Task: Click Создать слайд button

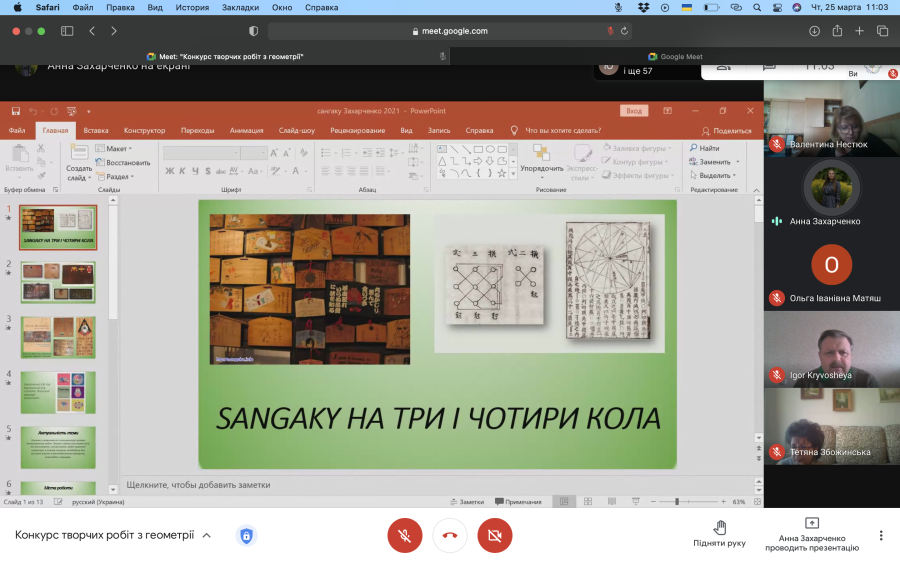Action: 79,162
